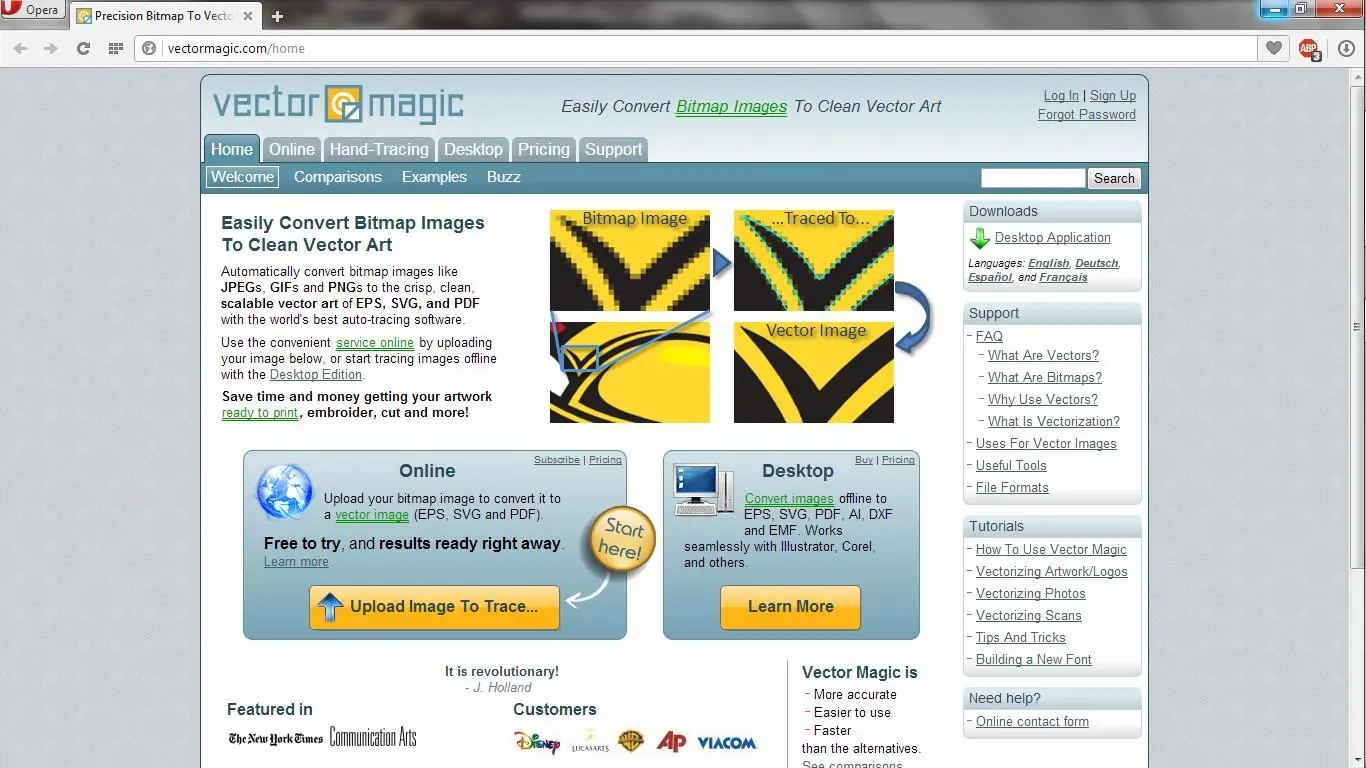Click the green download arrow under Downloads
The height and width of the screenshot is (768, 1366).
[x=979, y=238]
